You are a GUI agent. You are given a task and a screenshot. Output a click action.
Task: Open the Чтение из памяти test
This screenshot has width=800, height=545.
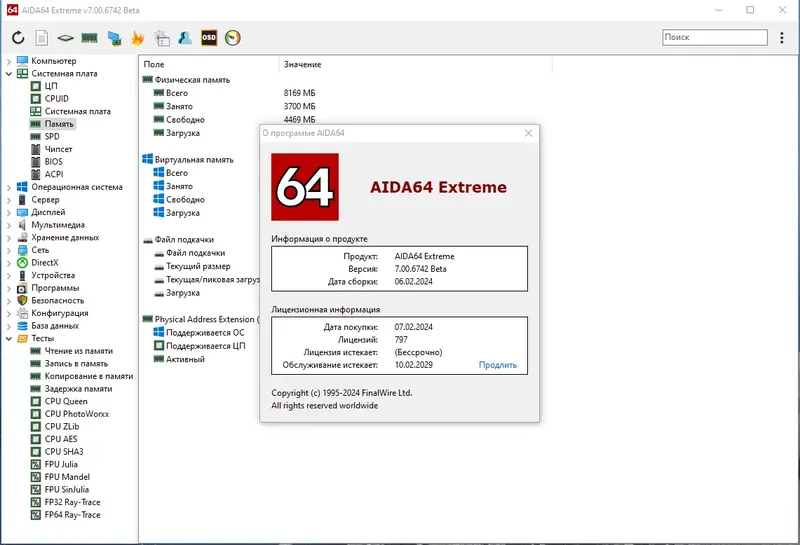[x=79, y=351]
